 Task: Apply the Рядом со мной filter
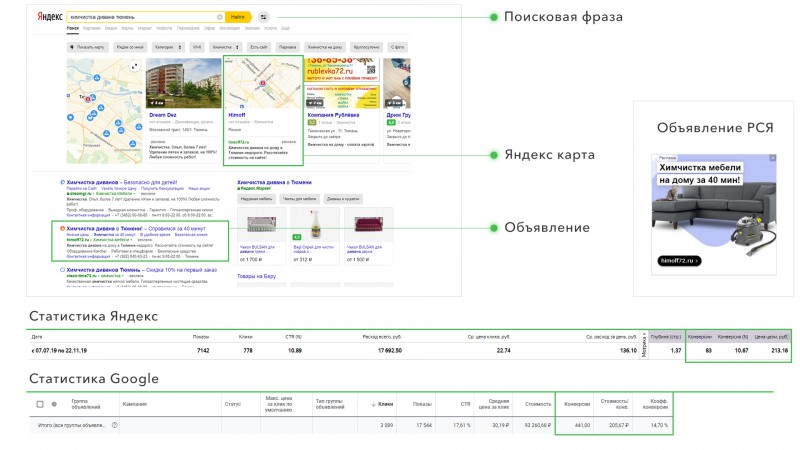pyautogui.click(x=130, y=47)
